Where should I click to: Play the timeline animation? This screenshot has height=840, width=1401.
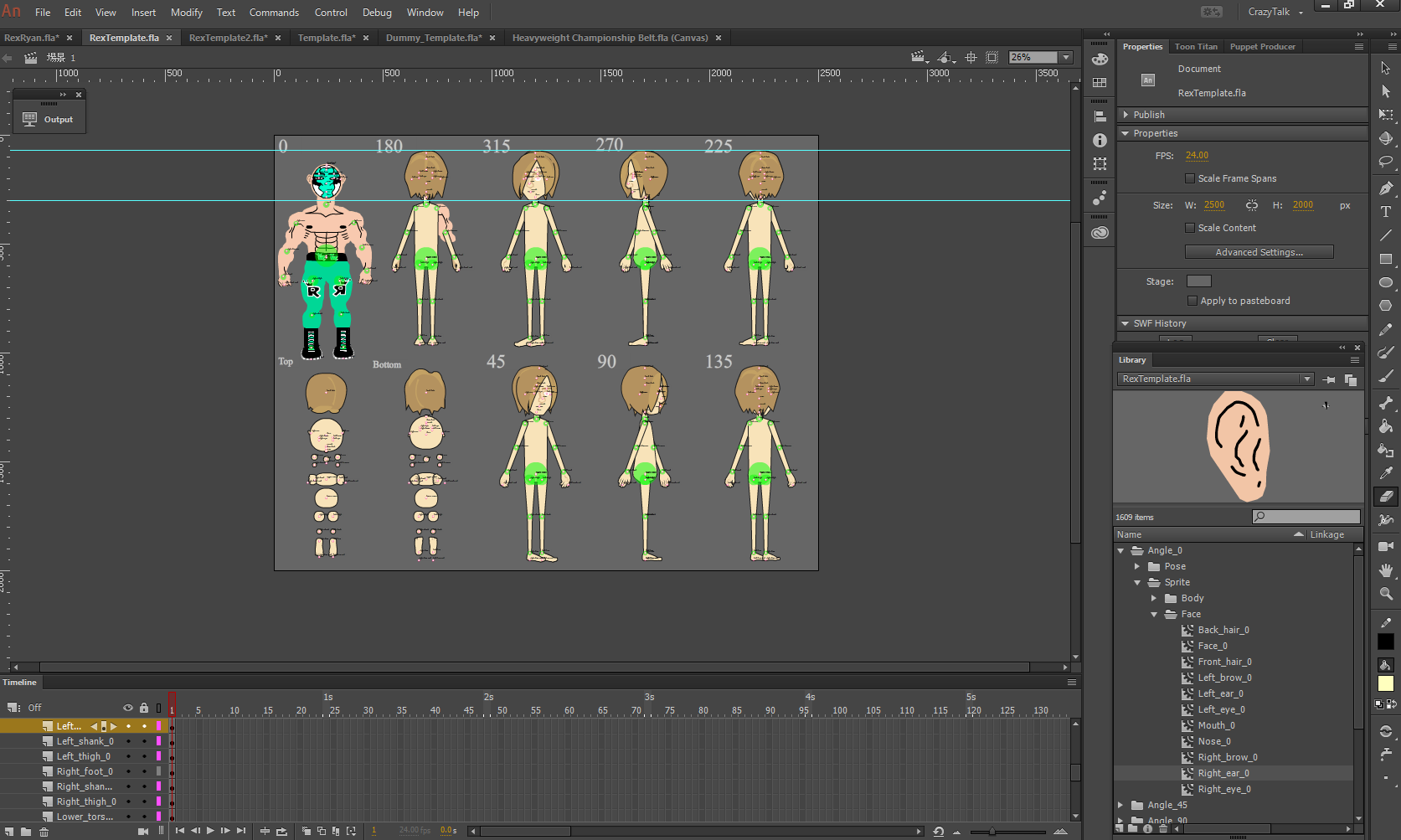210,831
